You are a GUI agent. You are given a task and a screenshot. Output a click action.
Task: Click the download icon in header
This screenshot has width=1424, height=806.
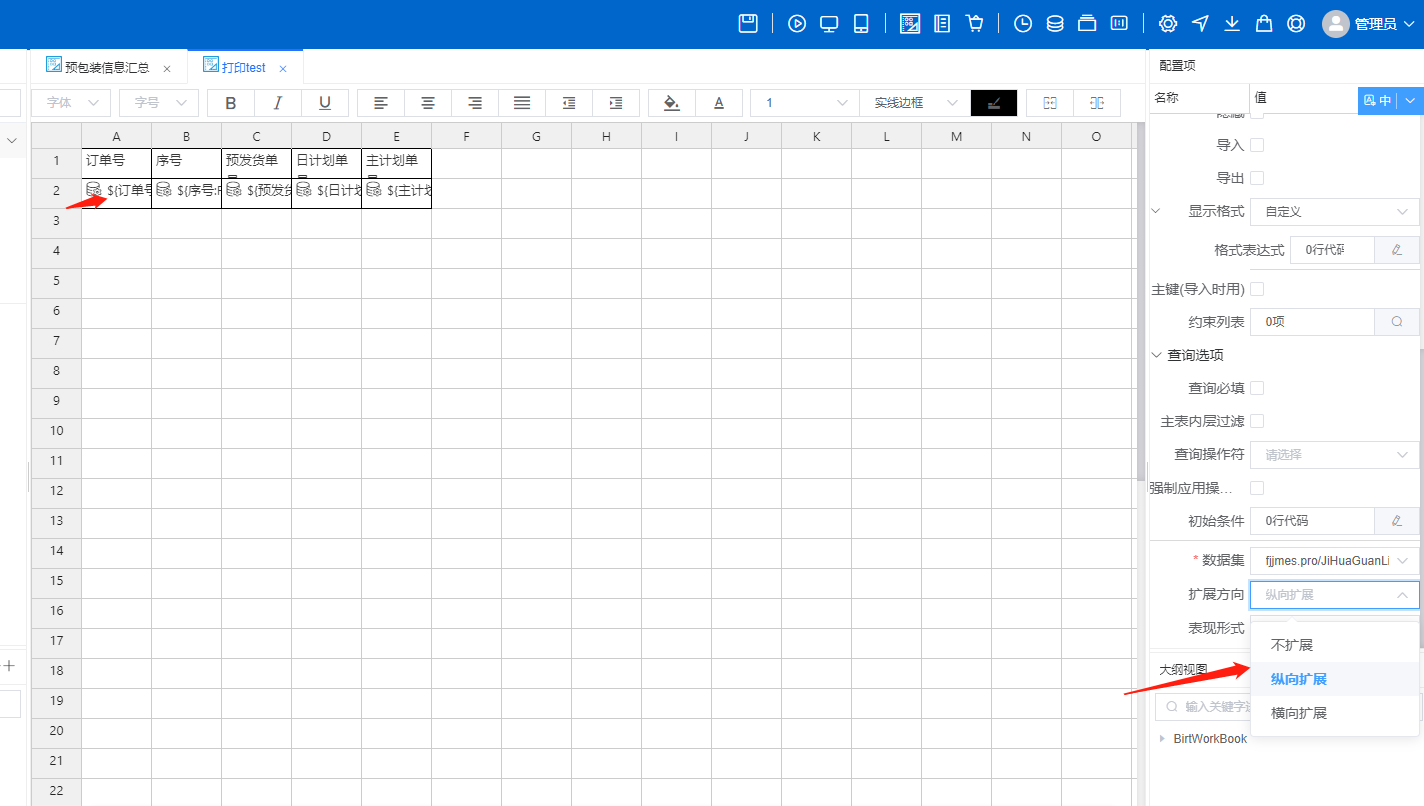coord(1232,24)
